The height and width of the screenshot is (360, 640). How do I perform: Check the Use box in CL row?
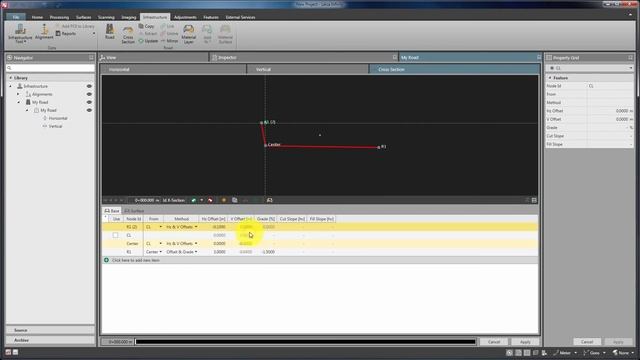[116, 235]
